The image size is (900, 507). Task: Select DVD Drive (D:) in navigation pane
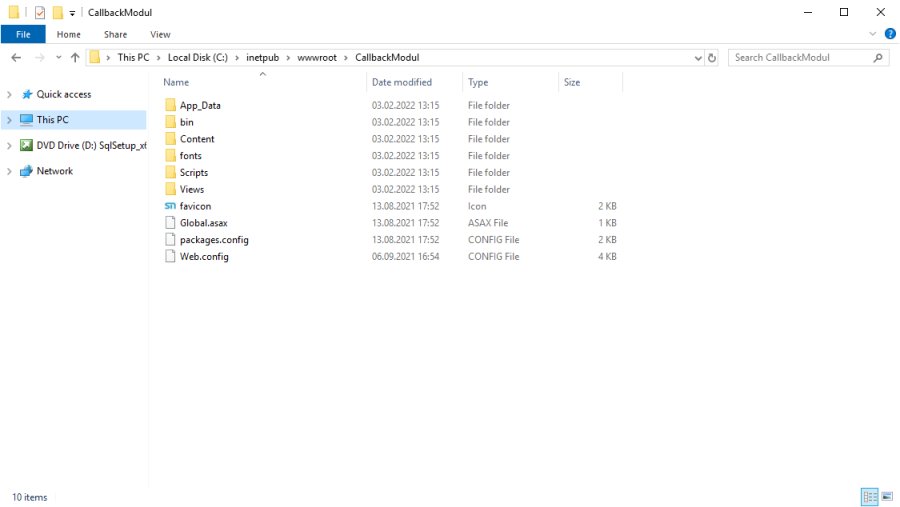point(91,146)
